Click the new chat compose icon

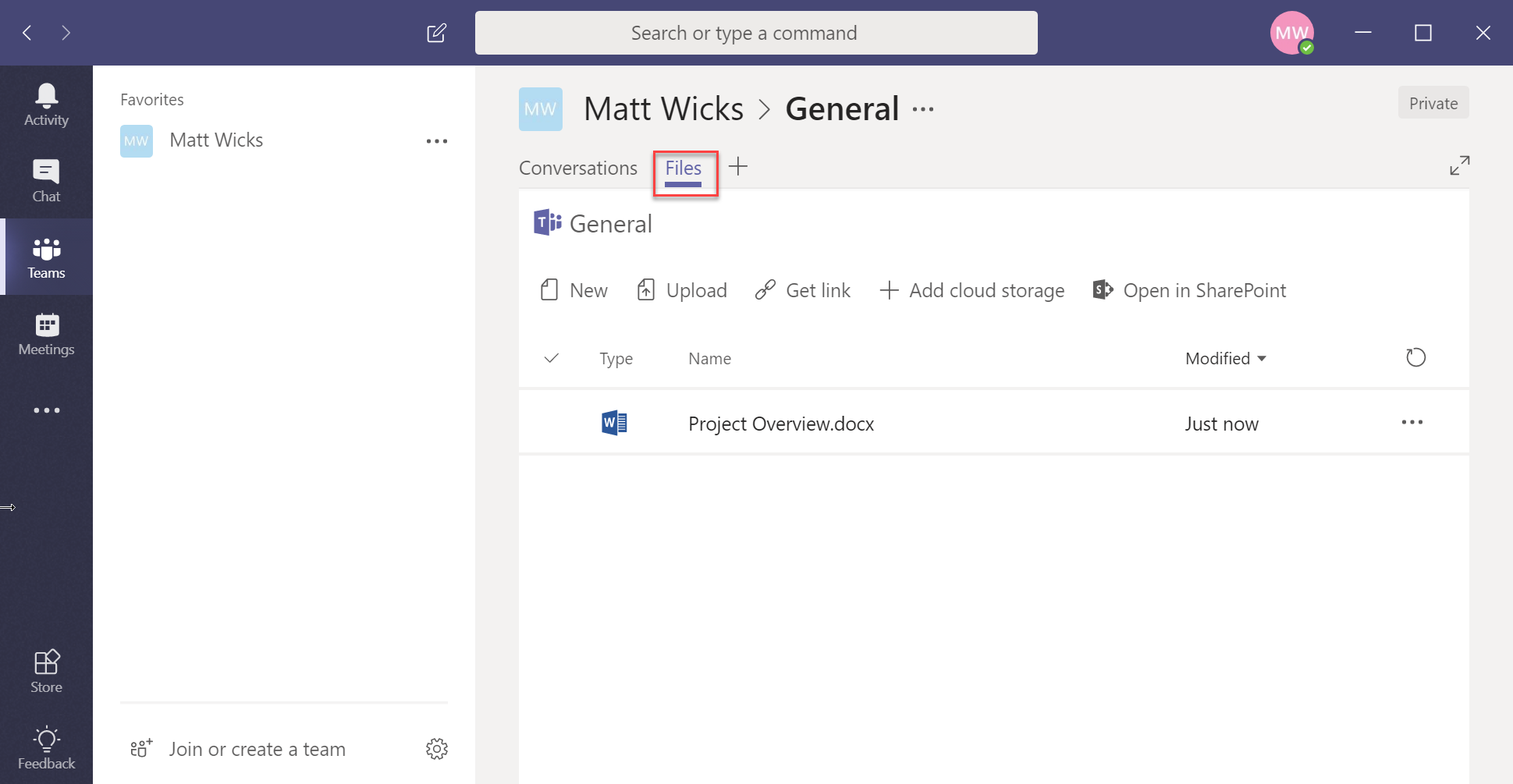436,33
